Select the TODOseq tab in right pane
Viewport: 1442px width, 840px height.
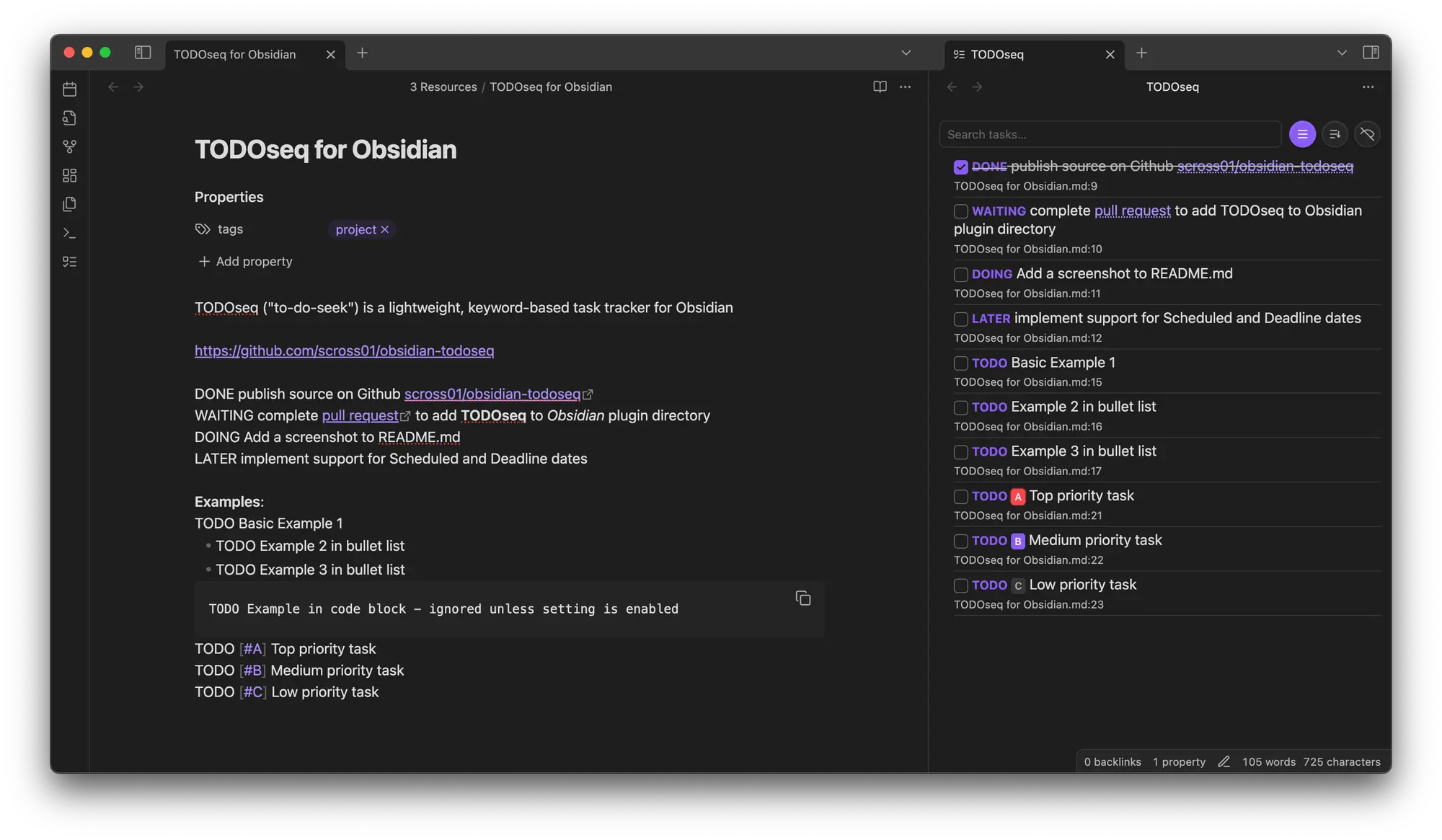(1034, 55)
